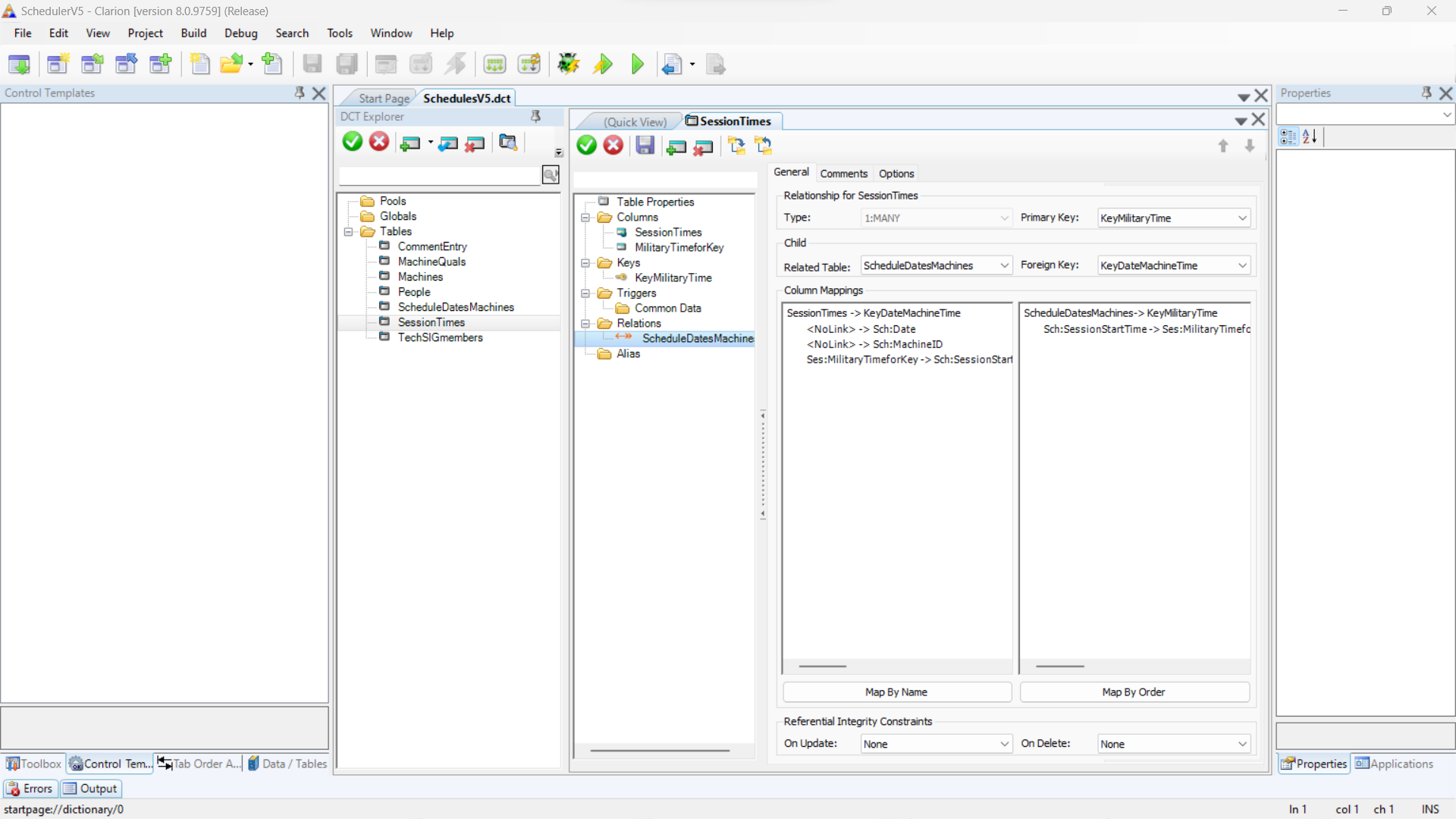This screenshot has height=819, width=1456.
Task: Pin the Control Templates panel
Action: [x=300, y=93]
